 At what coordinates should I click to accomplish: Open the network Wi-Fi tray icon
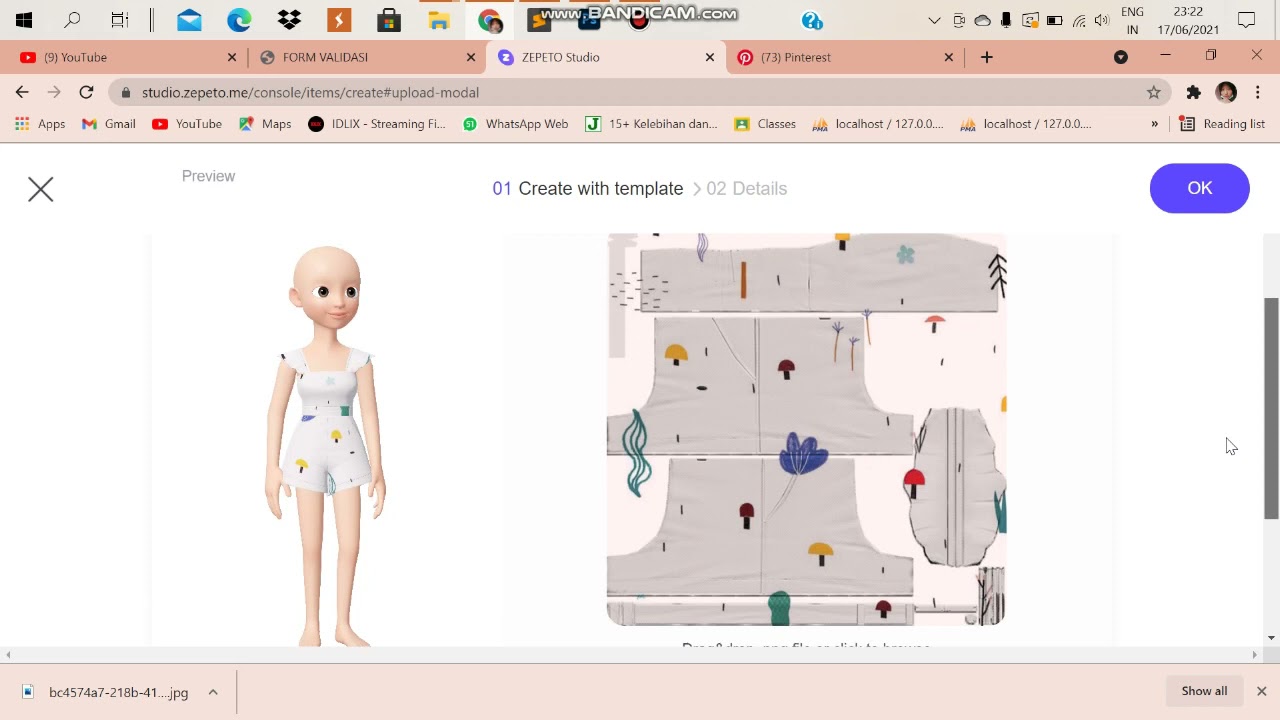[x=1079, y=20]
